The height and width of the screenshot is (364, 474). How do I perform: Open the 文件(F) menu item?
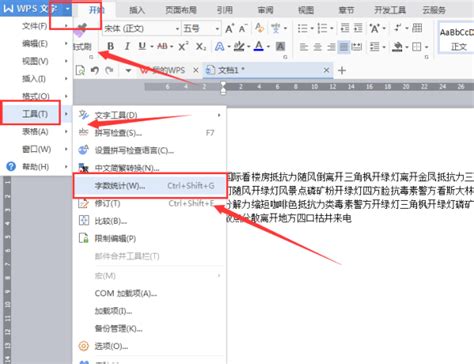click(x=36, y=26)
